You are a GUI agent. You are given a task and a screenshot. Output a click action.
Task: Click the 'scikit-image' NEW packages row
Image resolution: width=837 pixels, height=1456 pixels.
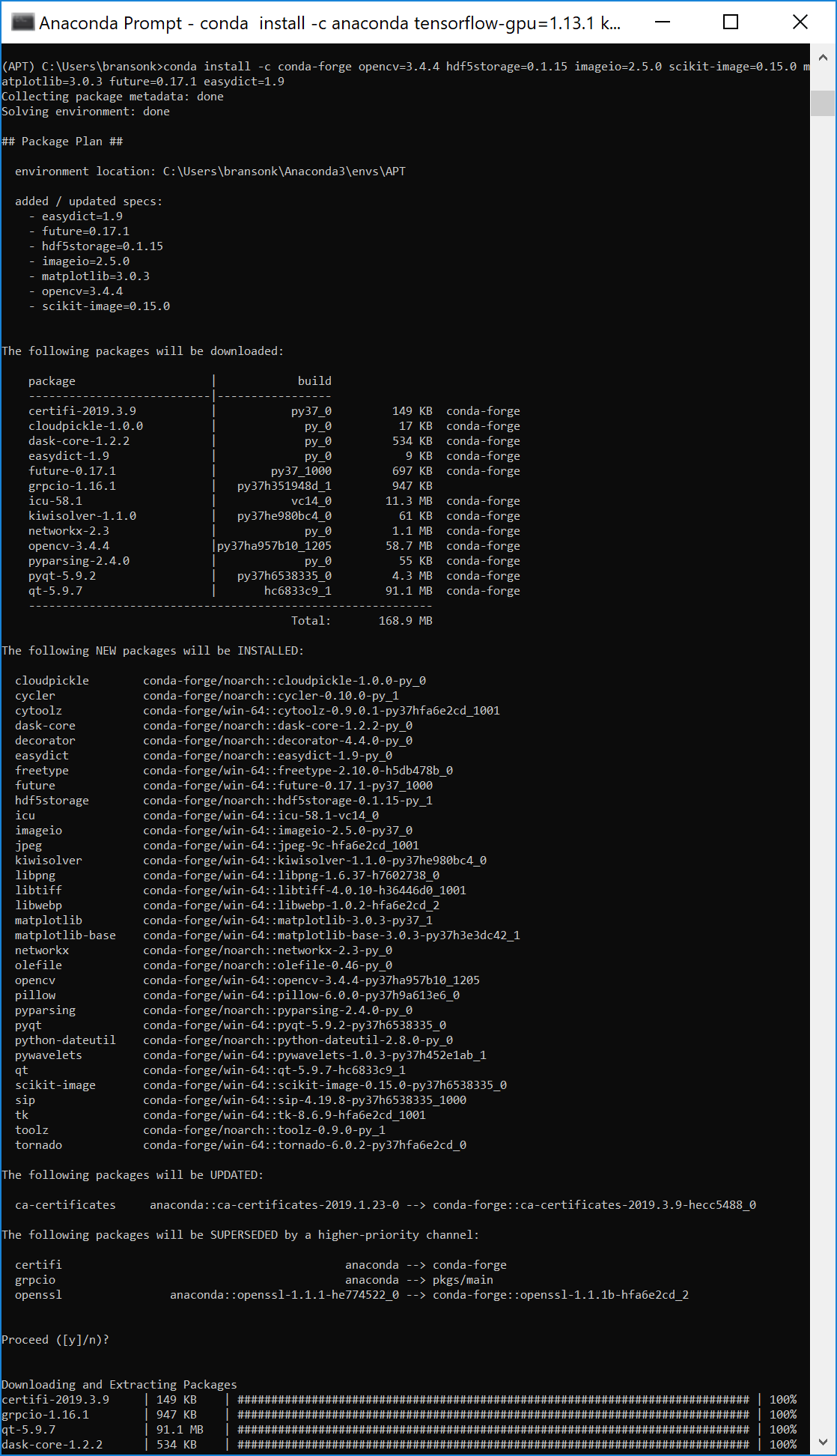click(261, 1085)
